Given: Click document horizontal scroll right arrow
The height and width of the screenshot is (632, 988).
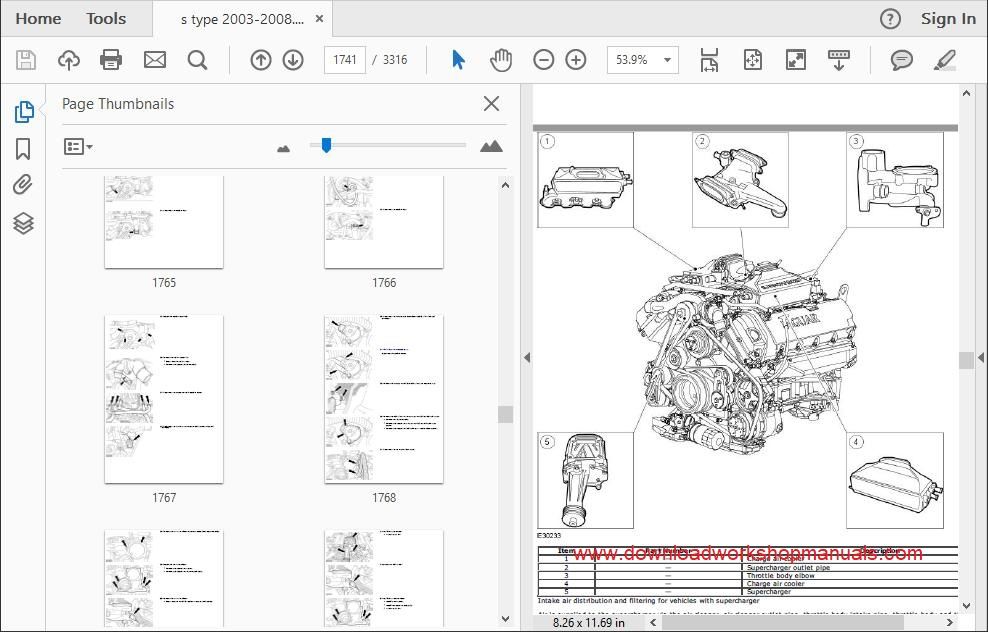Looking at the screenshot, I should point(949,623).
